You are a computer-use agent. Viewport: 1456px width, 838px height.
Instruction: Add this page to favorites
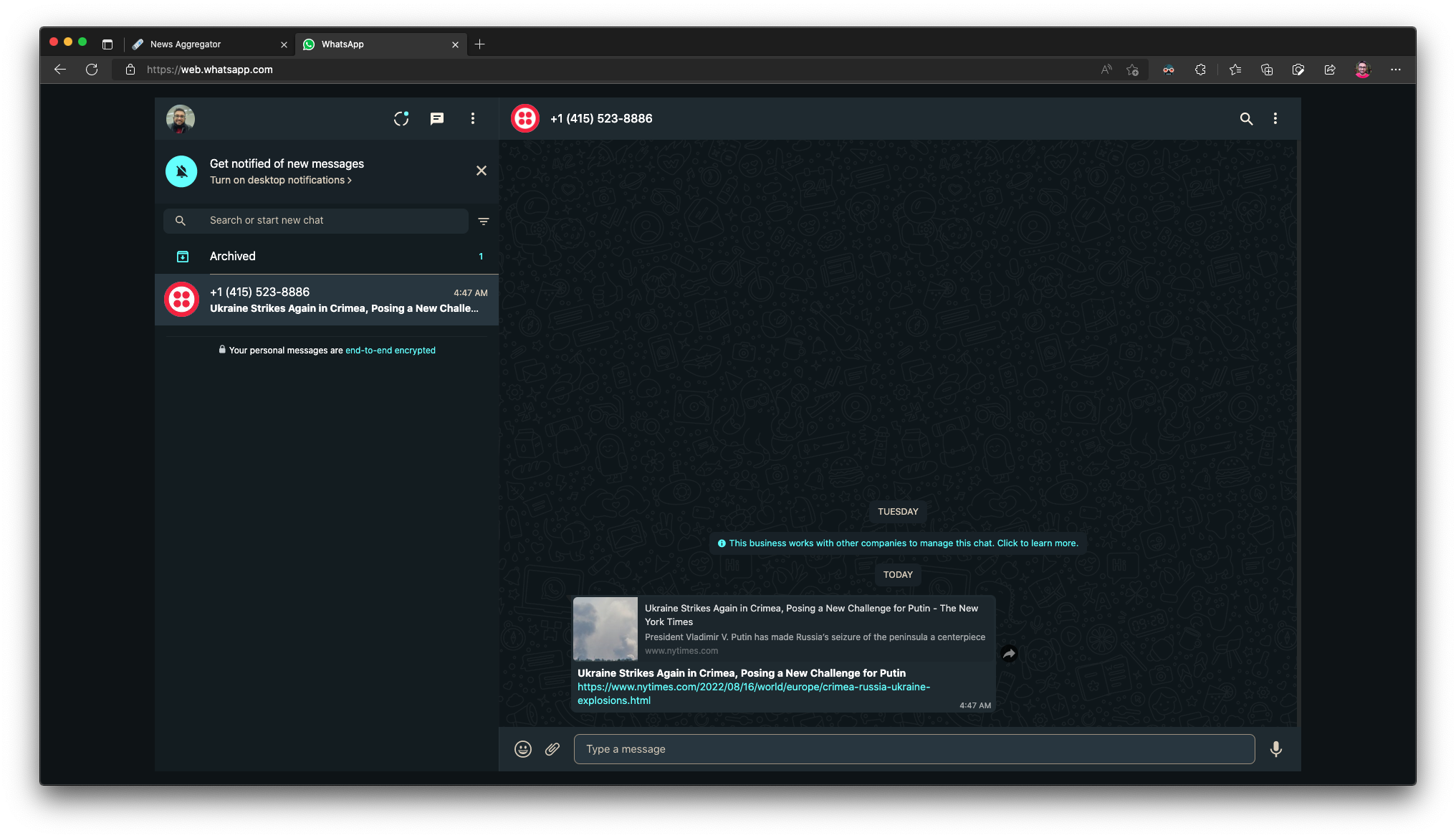pyautogui.click(x=1132, y=70)
